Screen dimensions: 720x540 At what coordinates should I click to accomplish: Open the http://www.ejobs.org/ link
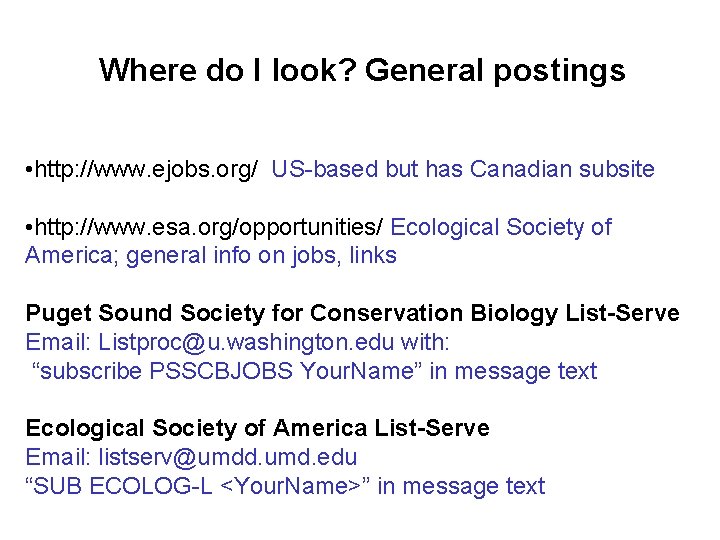point(146,169)
